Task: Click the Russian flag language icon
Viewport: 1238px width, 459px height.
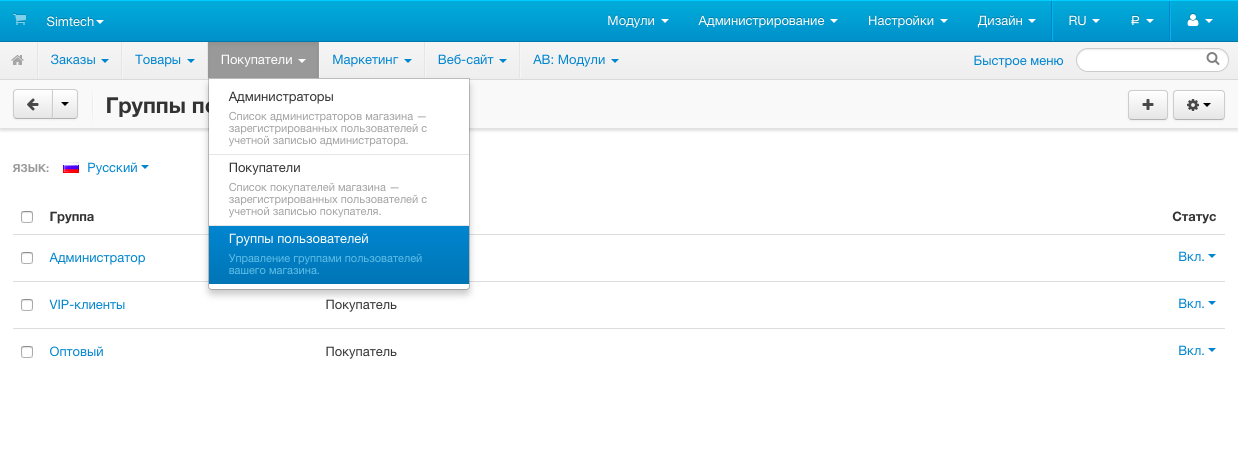Action: [x=71, y=168]
